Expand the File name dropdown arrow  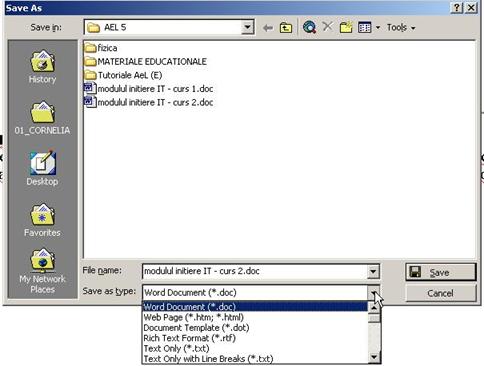coord(373,272)
